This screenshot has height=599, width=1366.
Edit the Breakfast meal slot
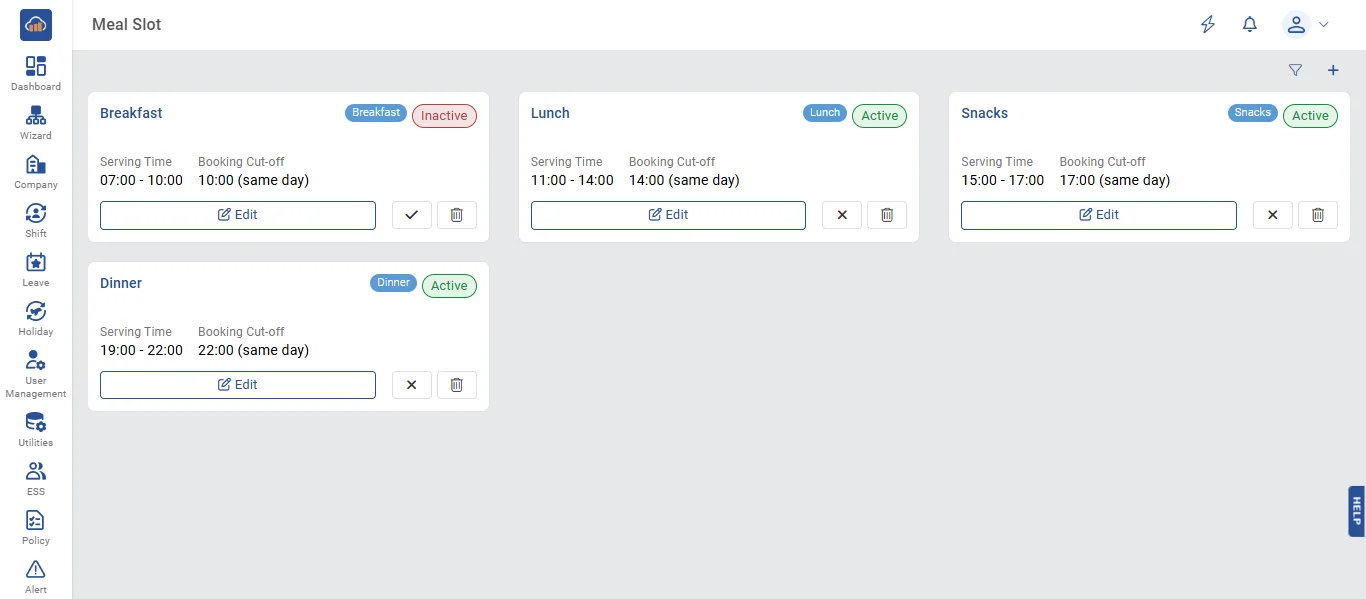238,215
